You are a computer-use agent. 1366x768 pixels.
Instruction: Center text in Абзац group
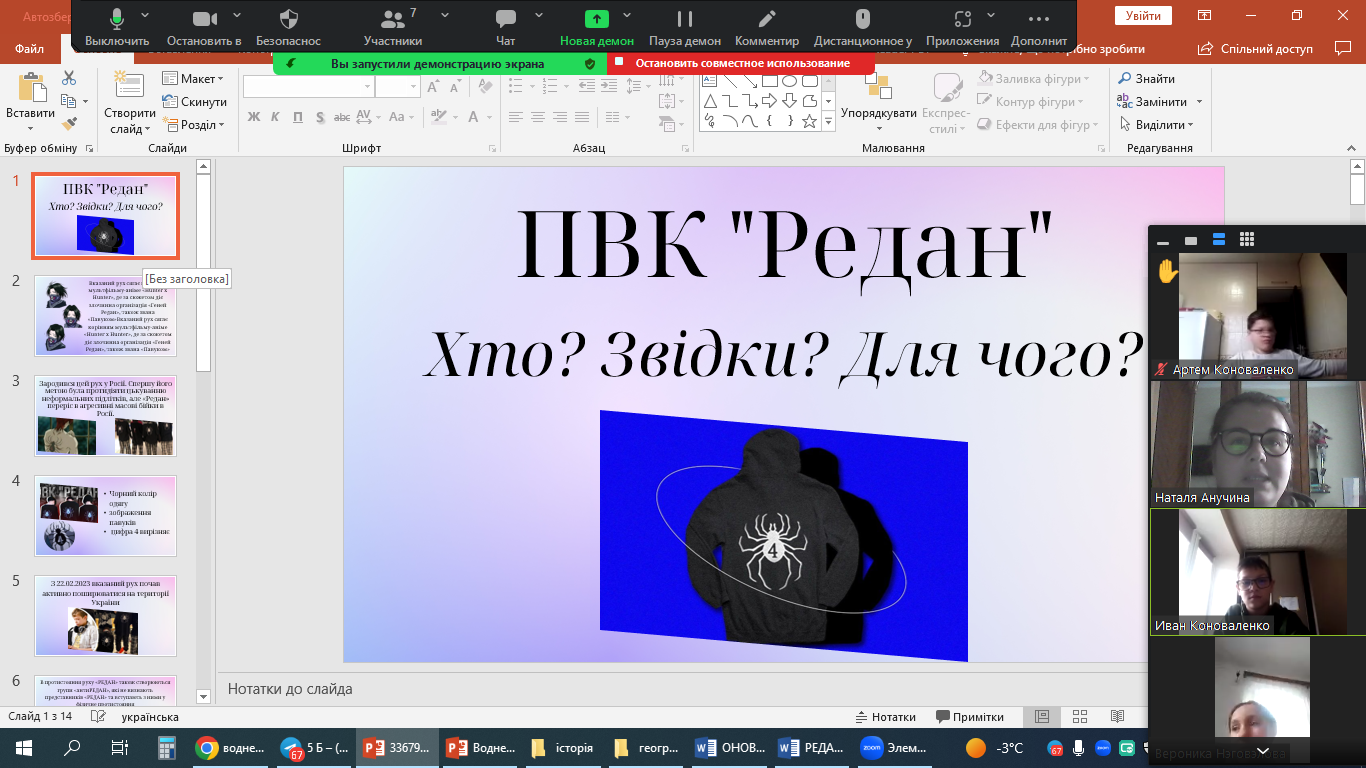[x=538, y=117]
